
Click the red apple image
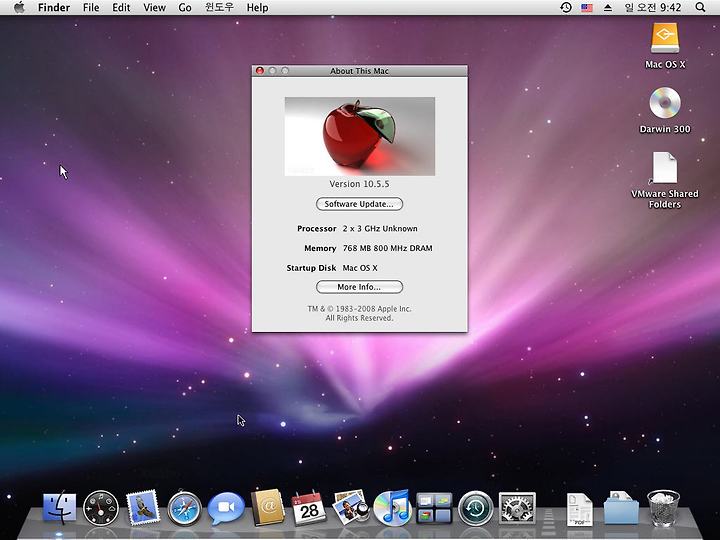360,136
